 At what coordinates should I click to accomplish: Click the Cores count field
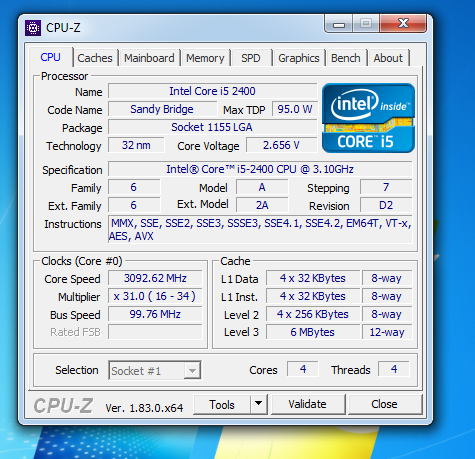point(303,369)
